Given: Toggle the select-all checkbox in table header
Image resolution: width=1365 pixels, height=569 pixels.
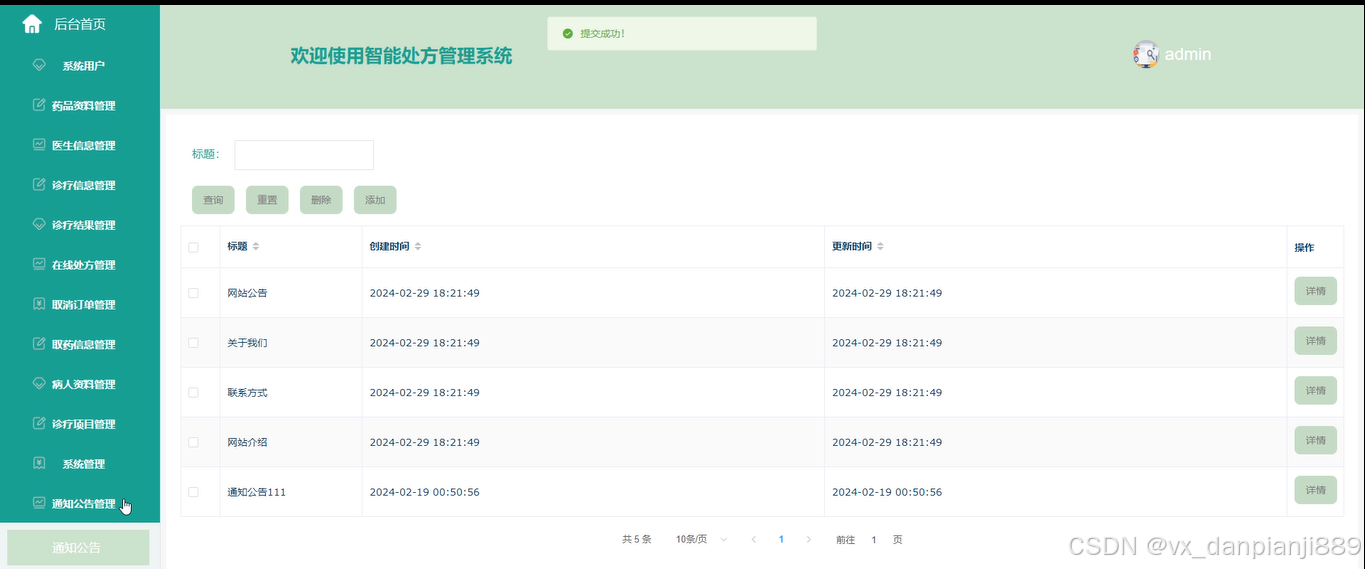Looking at the screenshot, I should pyautogui.click(x=194, y=248).
